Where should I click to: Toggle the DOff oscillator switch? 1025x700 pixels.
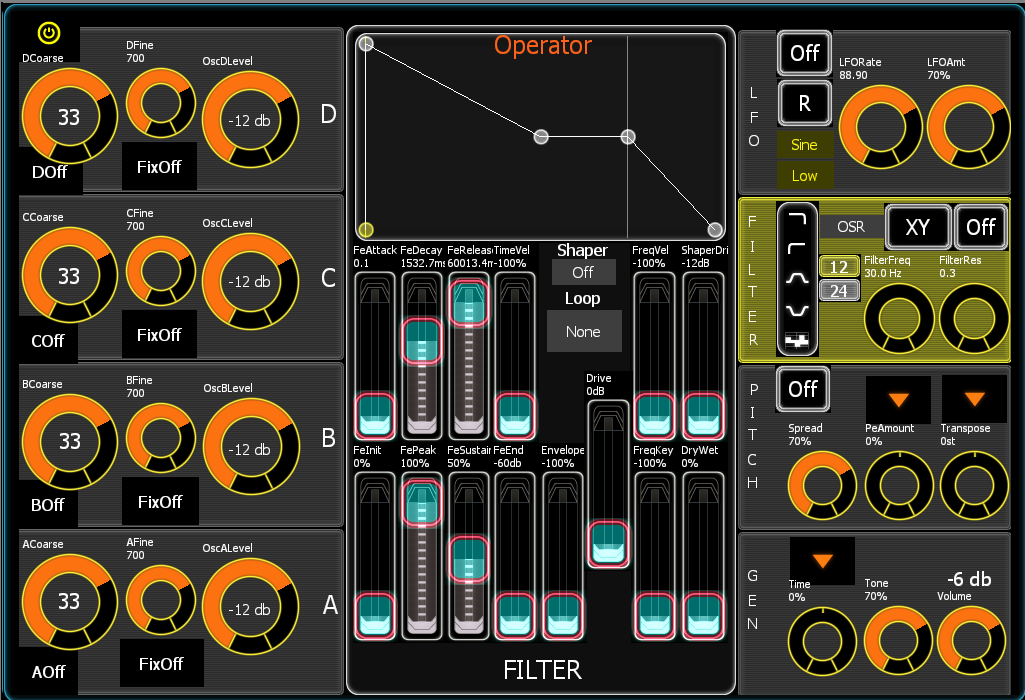50,172
